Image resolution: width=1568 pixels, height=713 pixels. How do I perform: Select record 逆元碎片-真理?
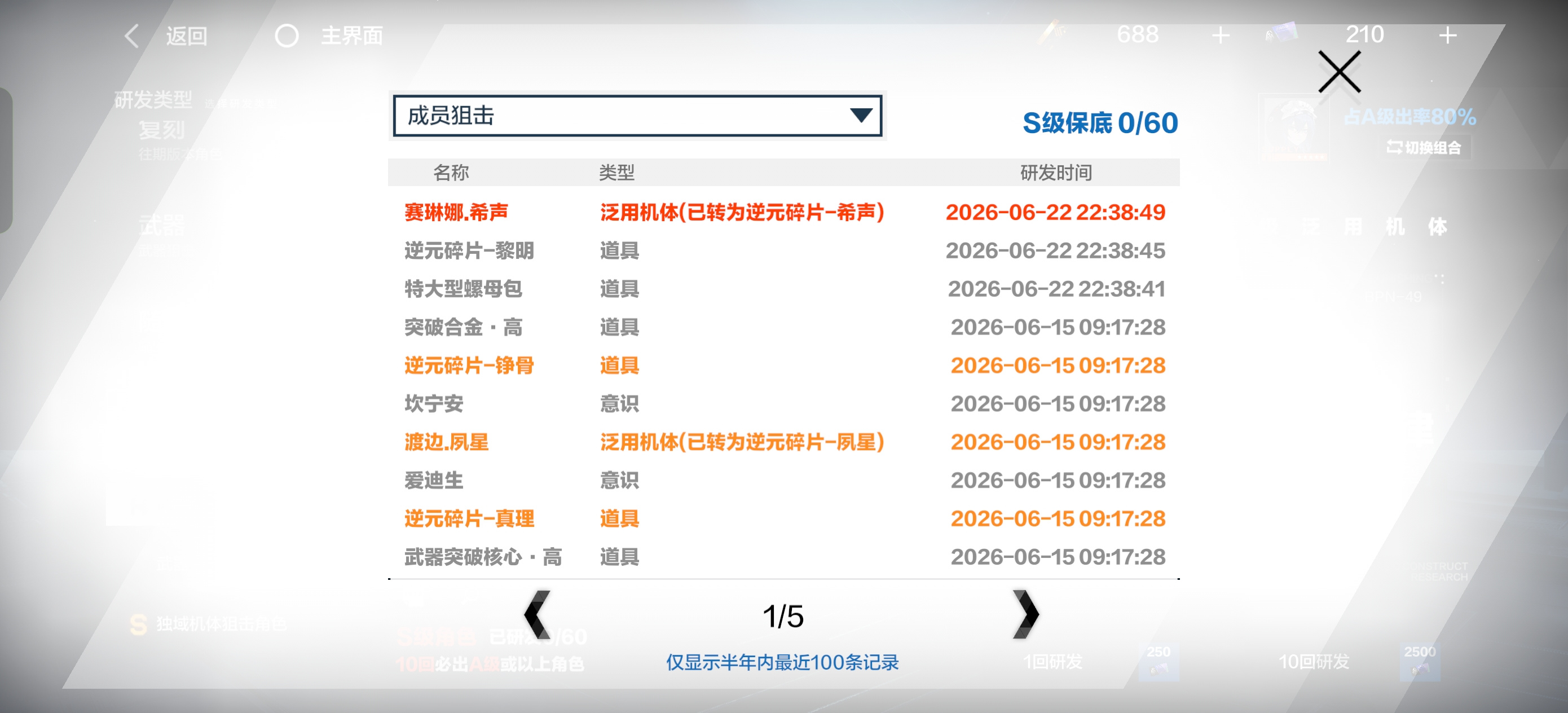(784, 519)
